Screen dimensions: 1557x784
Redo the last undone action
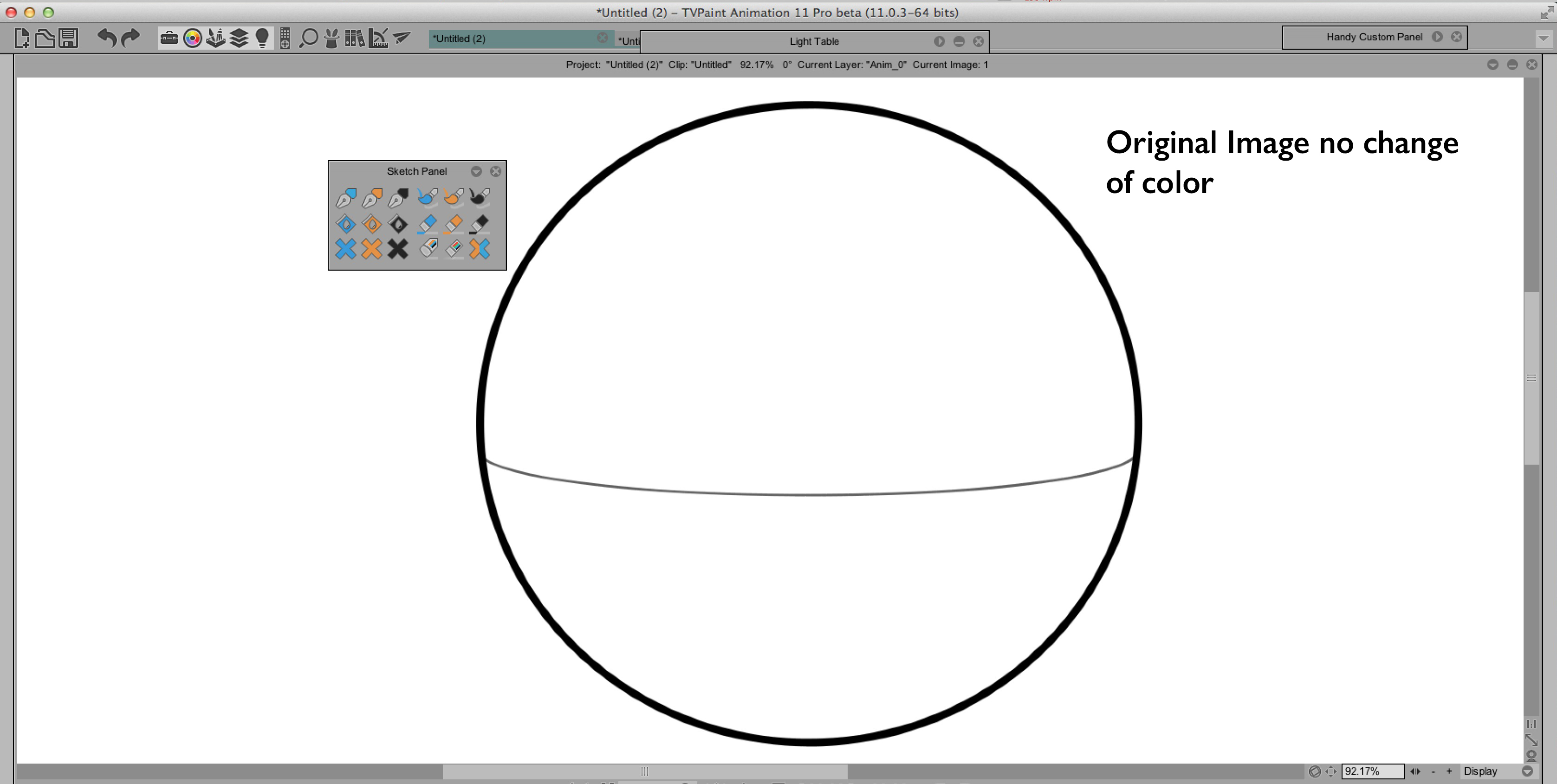pos(130,38)
